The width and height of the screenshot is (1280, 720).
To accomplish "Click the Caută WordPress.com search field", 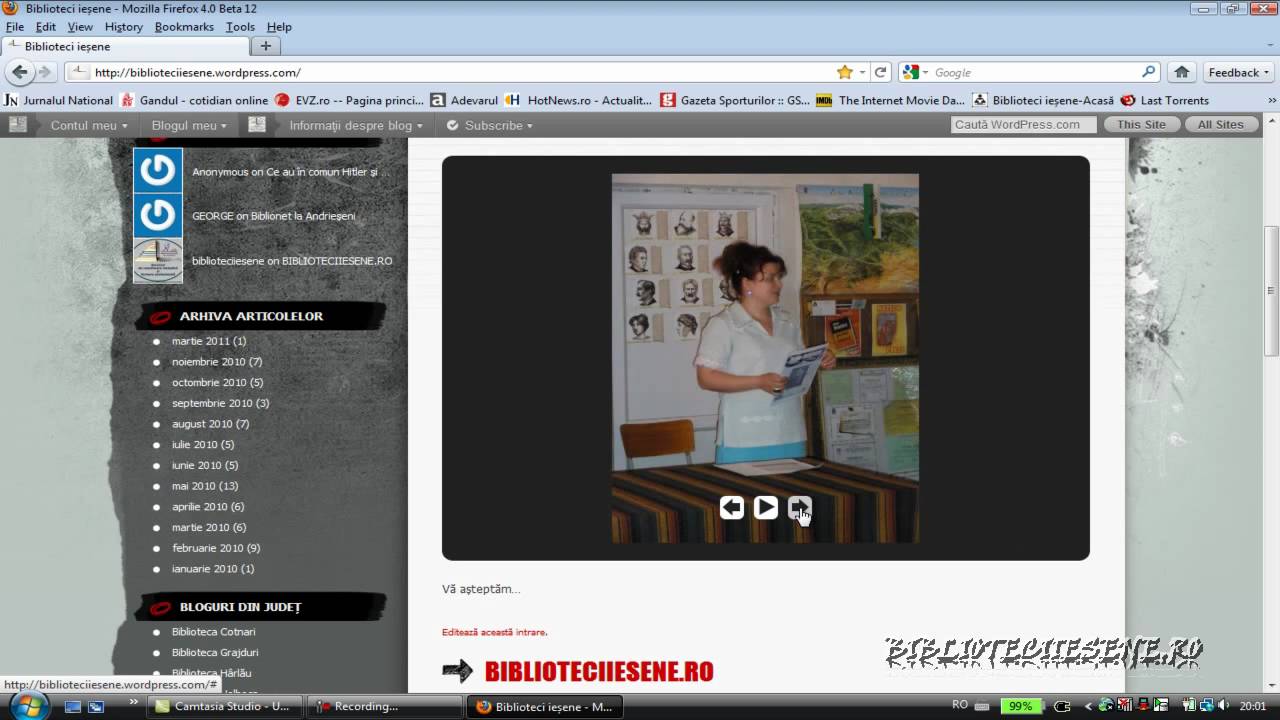I will click(x=1023, y=125).
